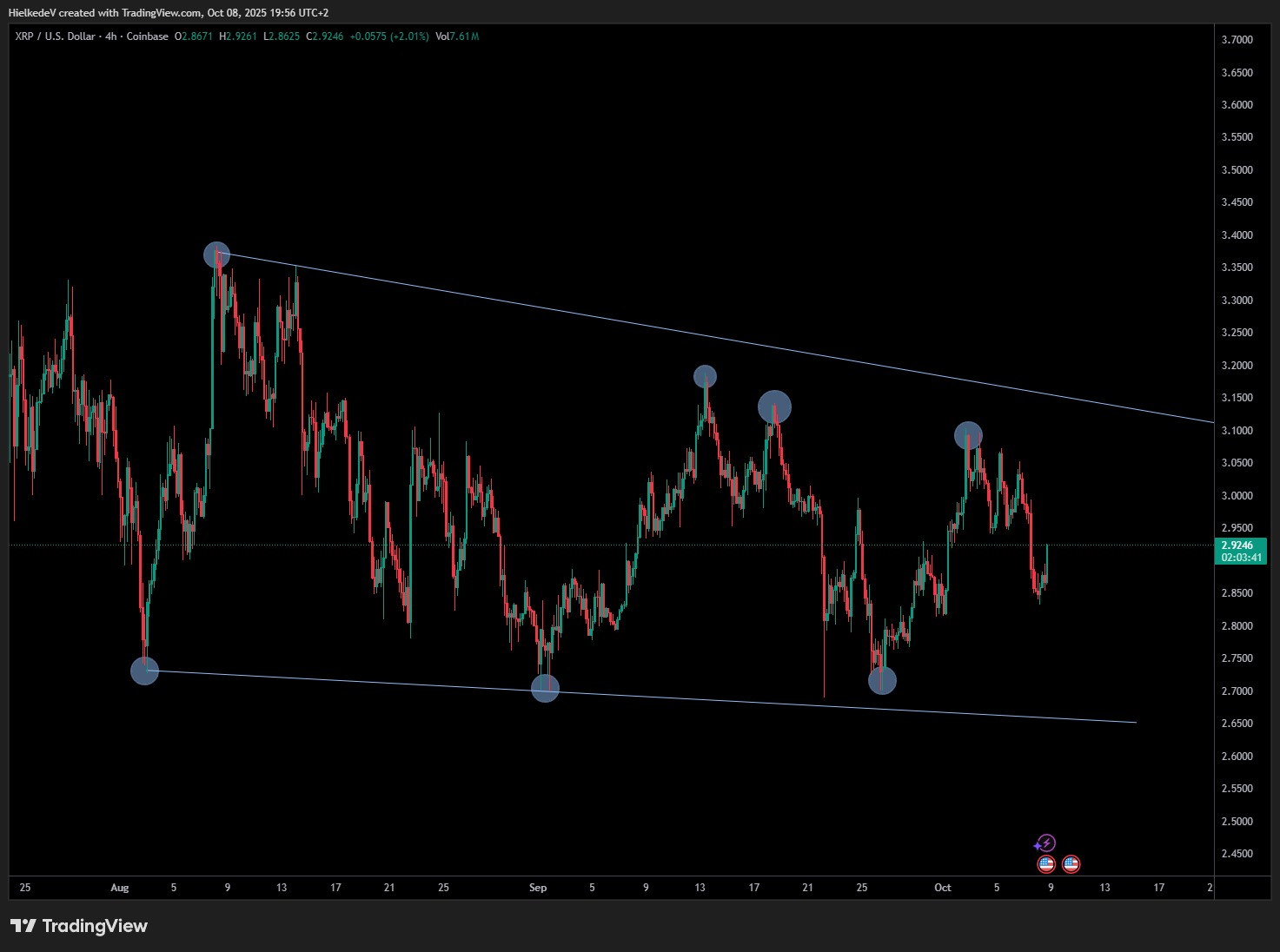The height and width of the screenshot is (952, 1280).
Task: Click the purple lightning bolt event icon
Action: coord(1045,843)
